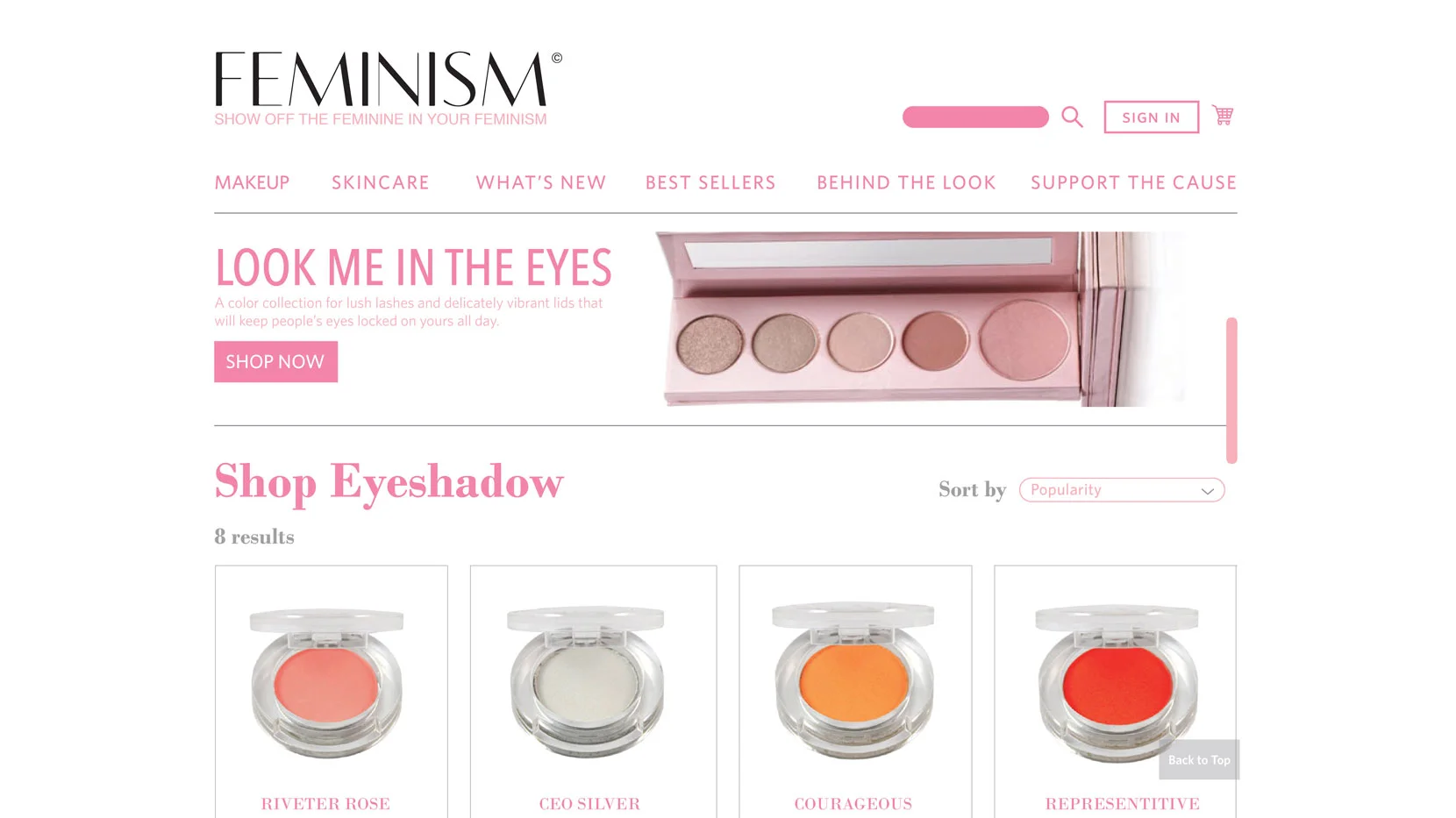
Task: Click the pink vertical scrollbar
Action: 1231,390
